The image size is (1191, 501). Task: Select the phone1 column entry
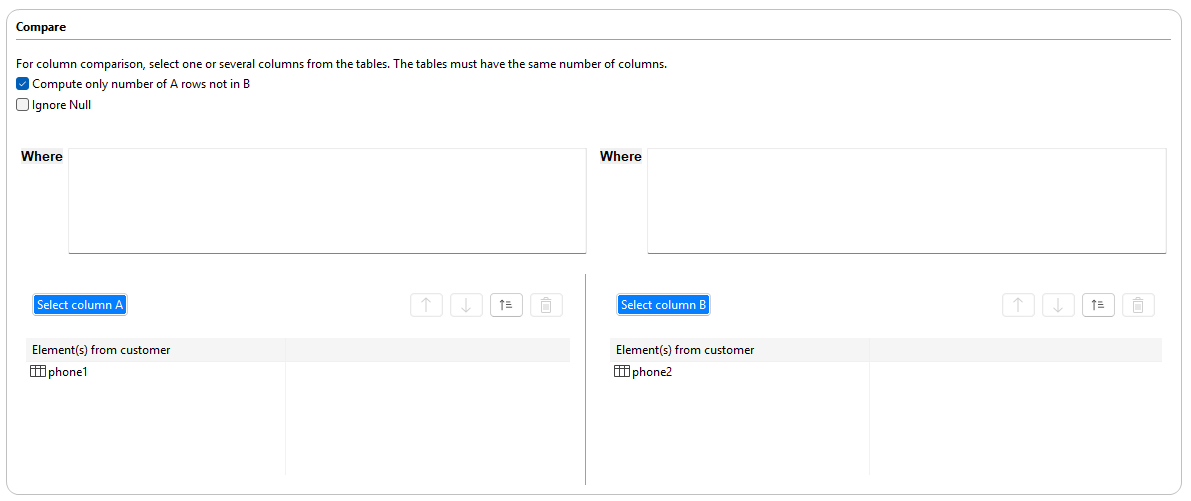pos(68,372)
